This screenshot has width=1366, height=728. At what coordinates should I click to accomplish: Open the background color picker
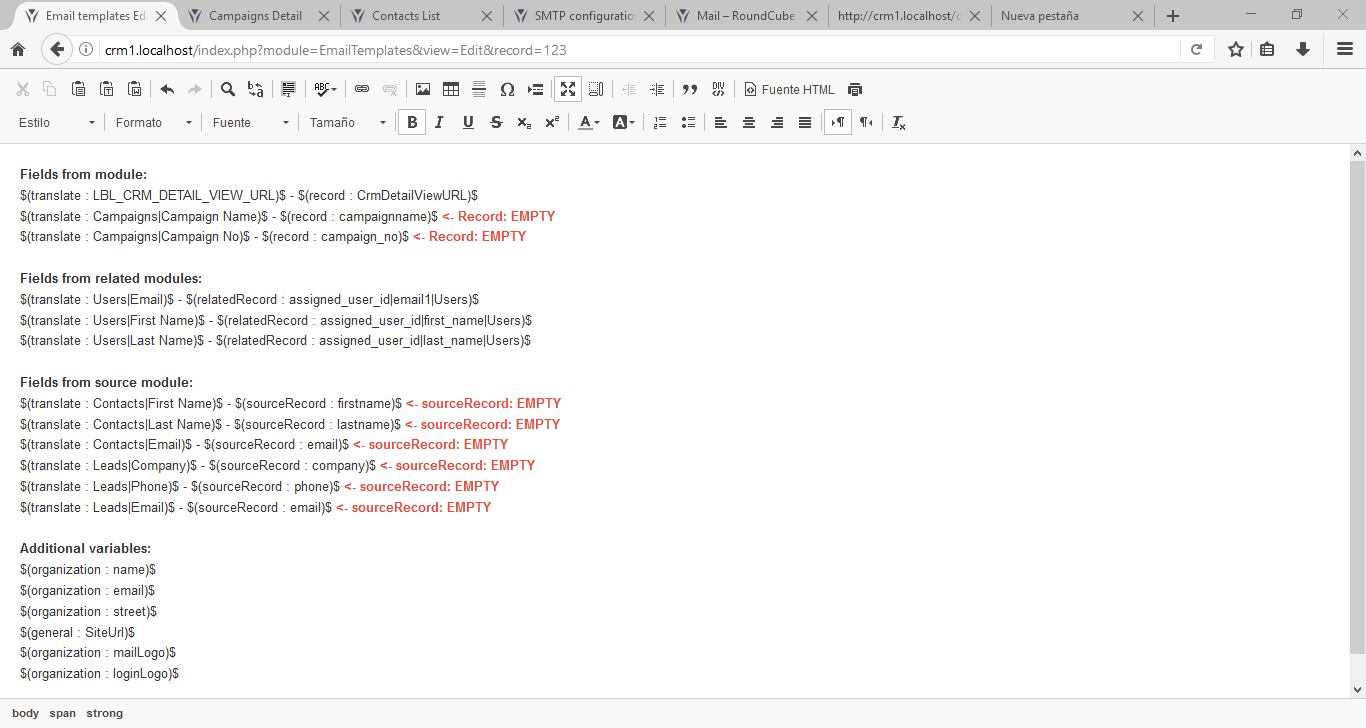[624, 122]
